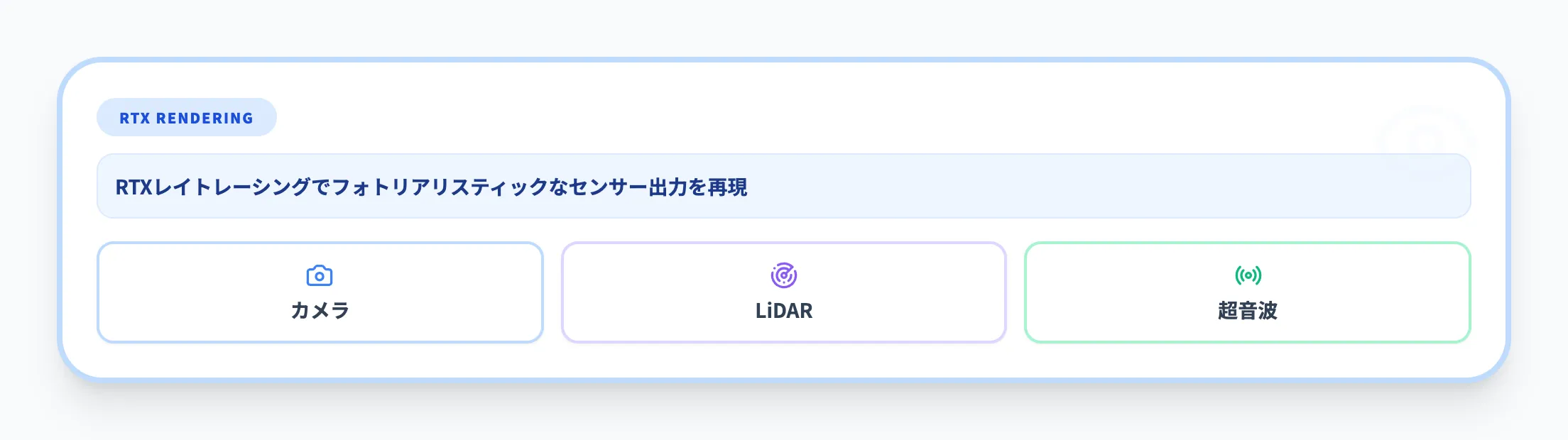Click the LiDAR text label
Viewport: 1568px width, 440px height.
784,311
